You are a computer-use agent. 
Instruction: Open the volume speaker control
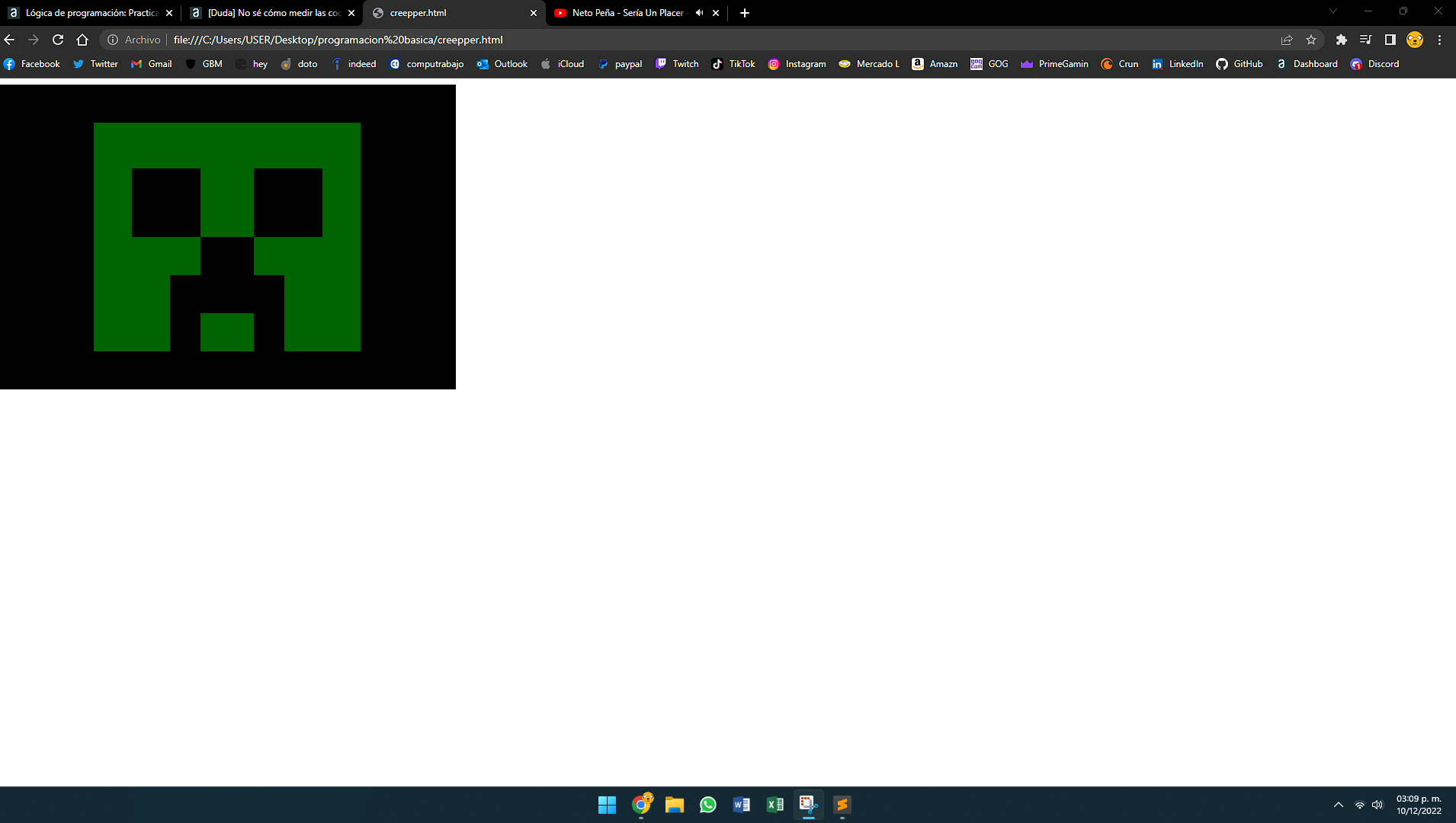(1377, 805)
